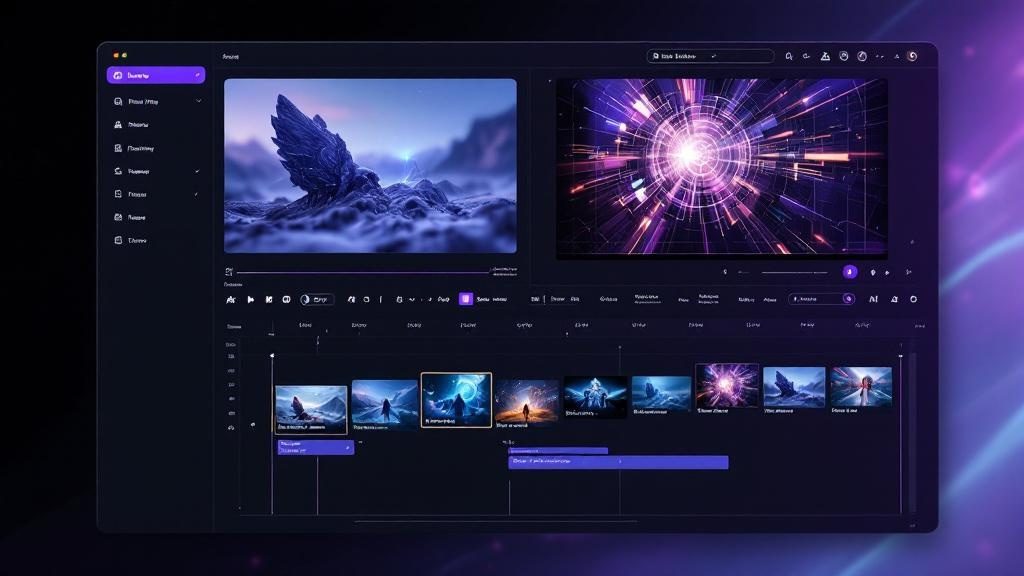Select the highlighted purple sidebar item
This screenshot has height=576, width=1024.
pyautogui.click(x=155, y=75)
